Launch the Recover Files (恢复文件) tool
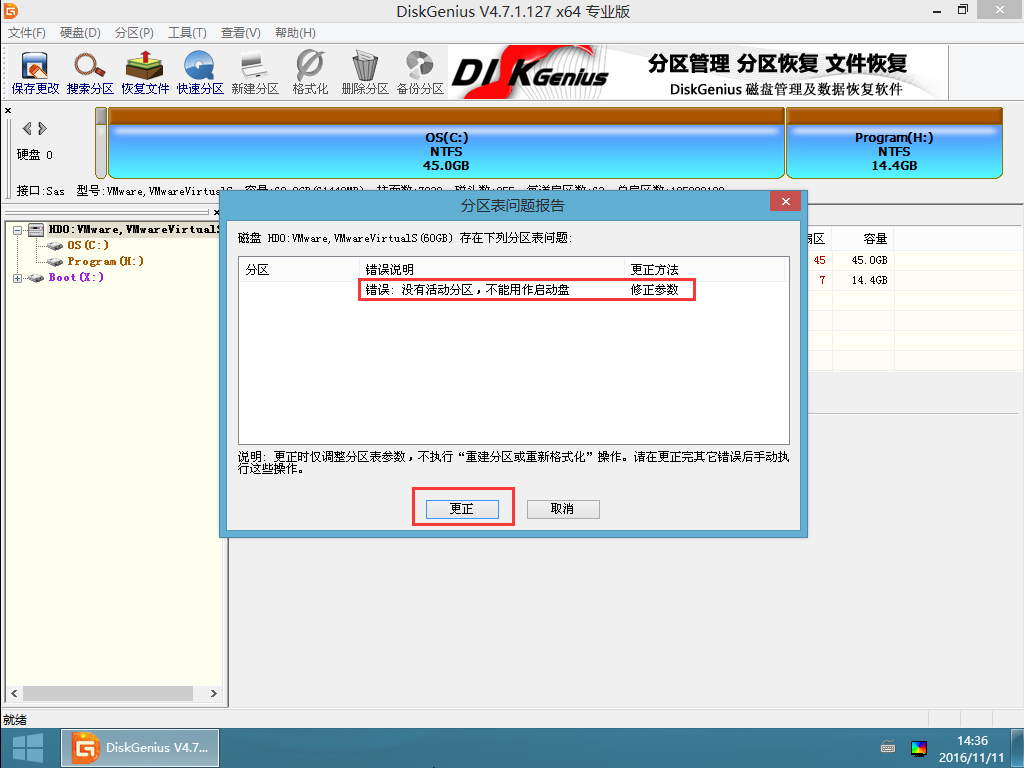This screenshot has height=768, width=1024. [145, 73]
